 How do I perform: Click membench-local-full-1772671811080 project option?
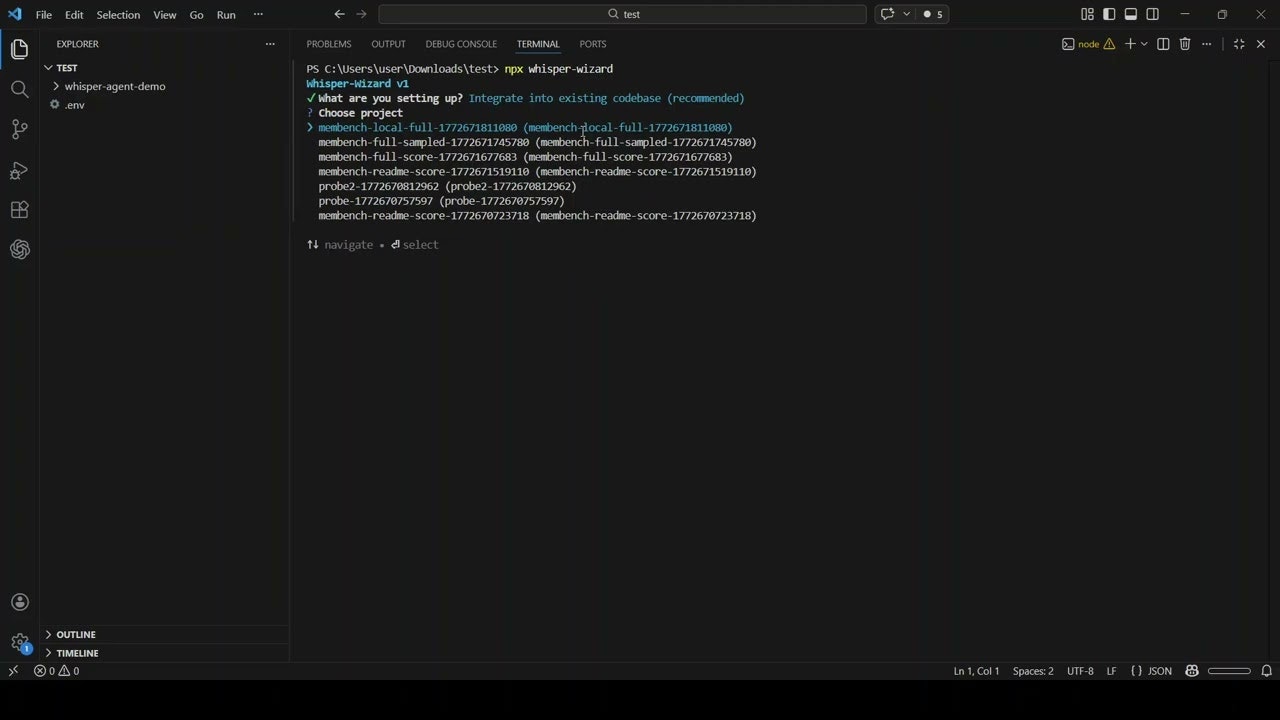[x=525, y=128]
